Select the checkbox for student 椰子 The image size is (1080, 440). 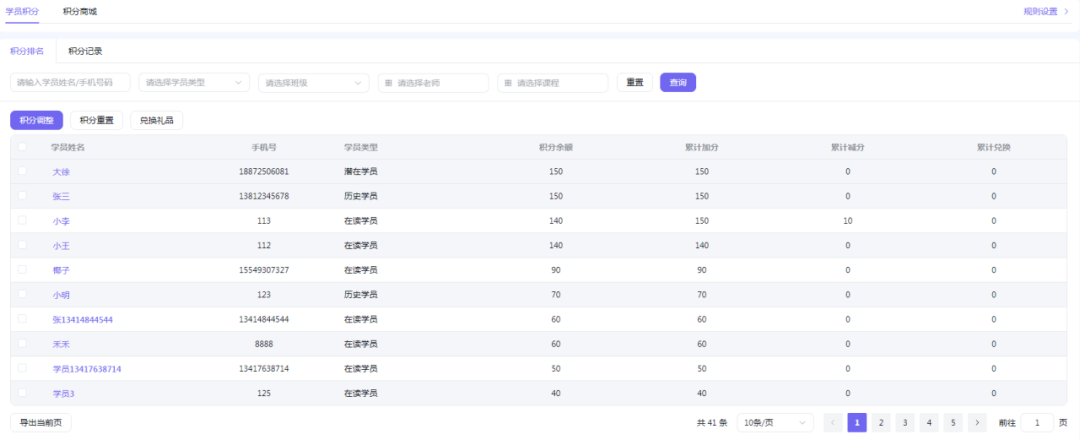tap(22, 270)
